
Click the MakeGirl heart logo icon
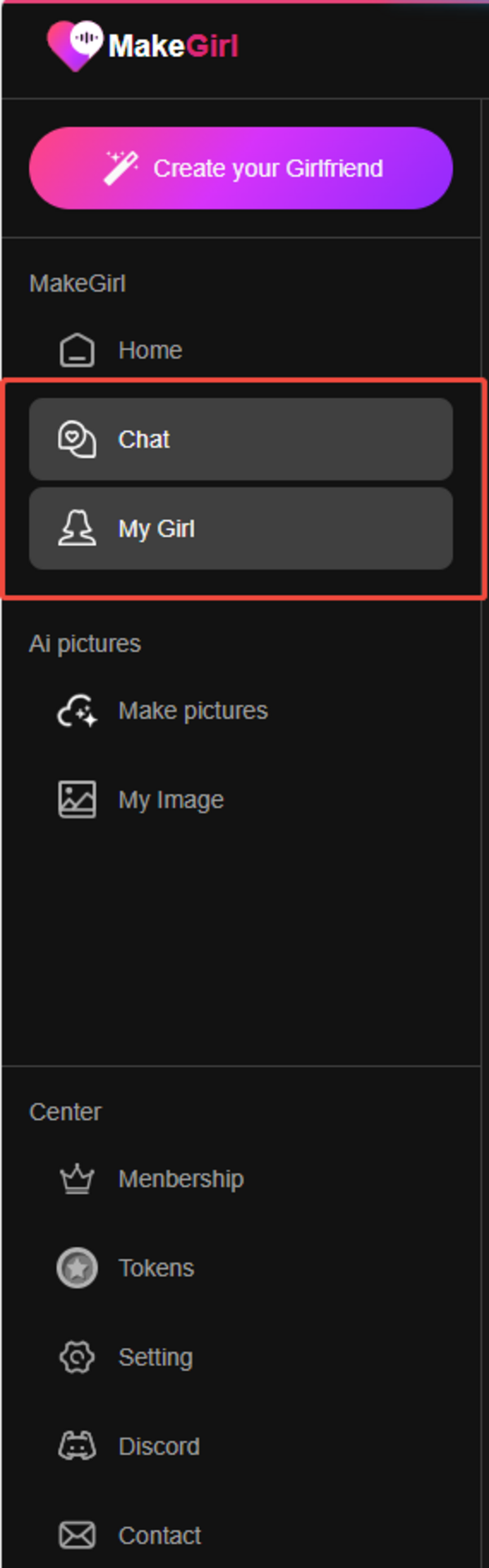pyautogui.click(x=75, y=45)
